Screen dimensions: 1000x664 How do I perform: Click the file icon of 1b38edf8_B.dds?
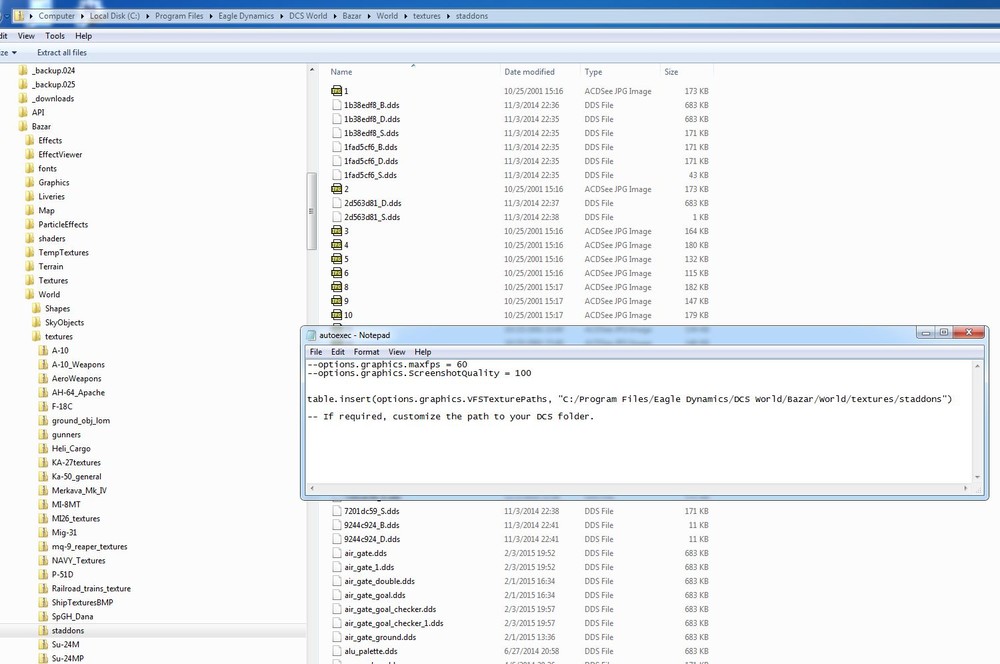point(337,105)
